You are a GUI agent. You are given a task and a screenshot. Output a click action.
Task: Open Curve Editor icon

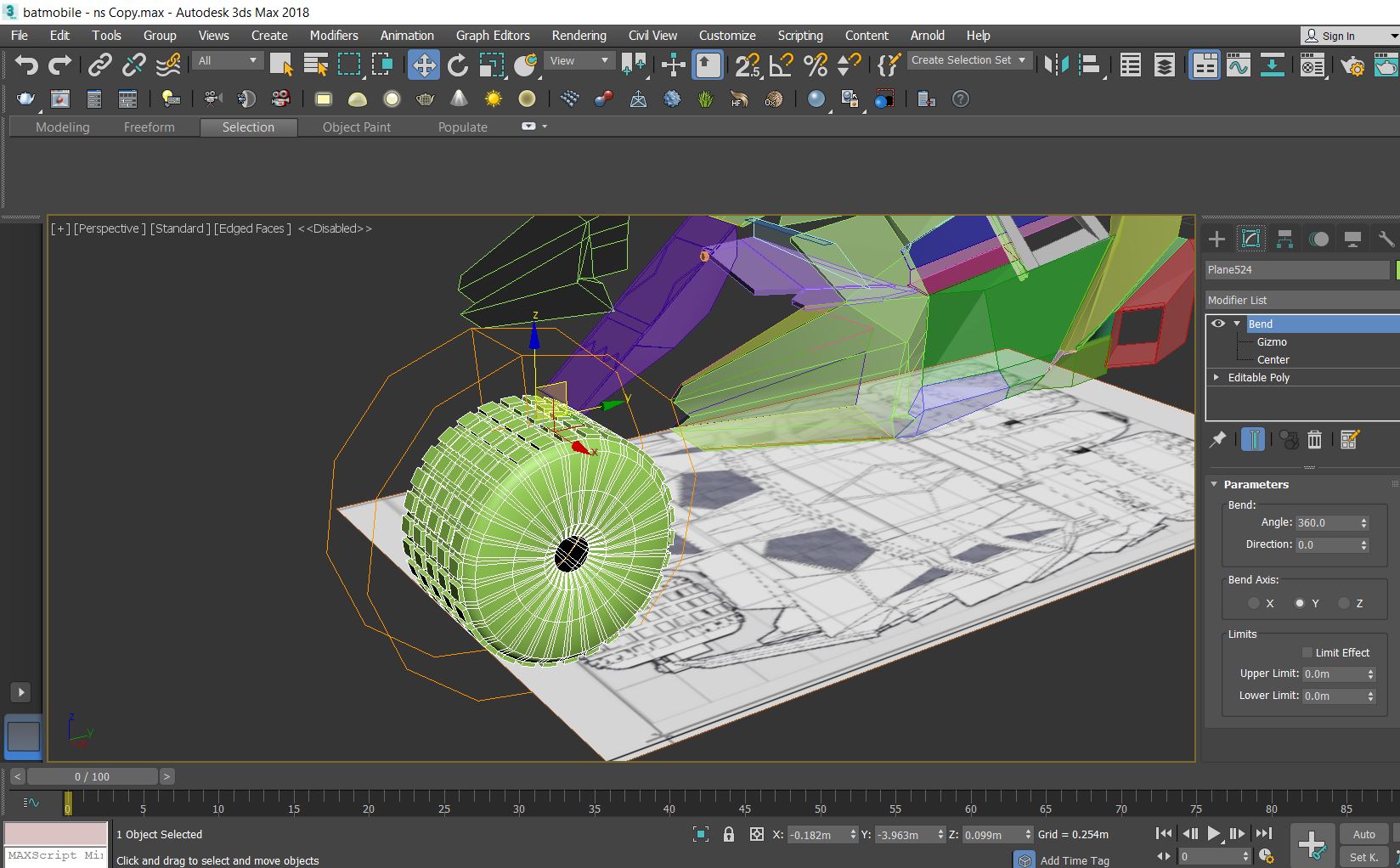(1238, 65)
